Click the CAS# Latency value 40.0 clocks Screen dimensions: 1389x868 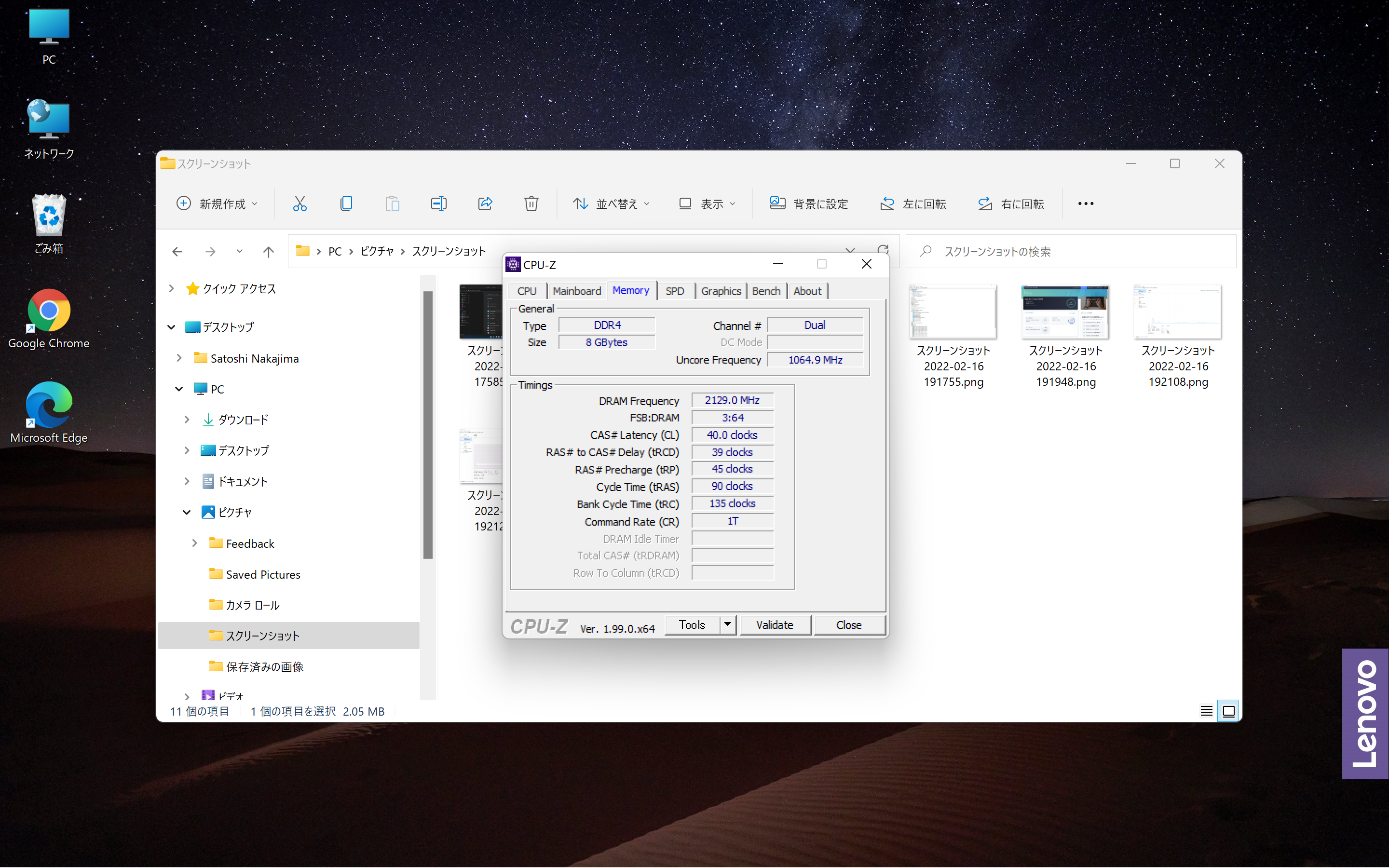click(x=733, y=434)
